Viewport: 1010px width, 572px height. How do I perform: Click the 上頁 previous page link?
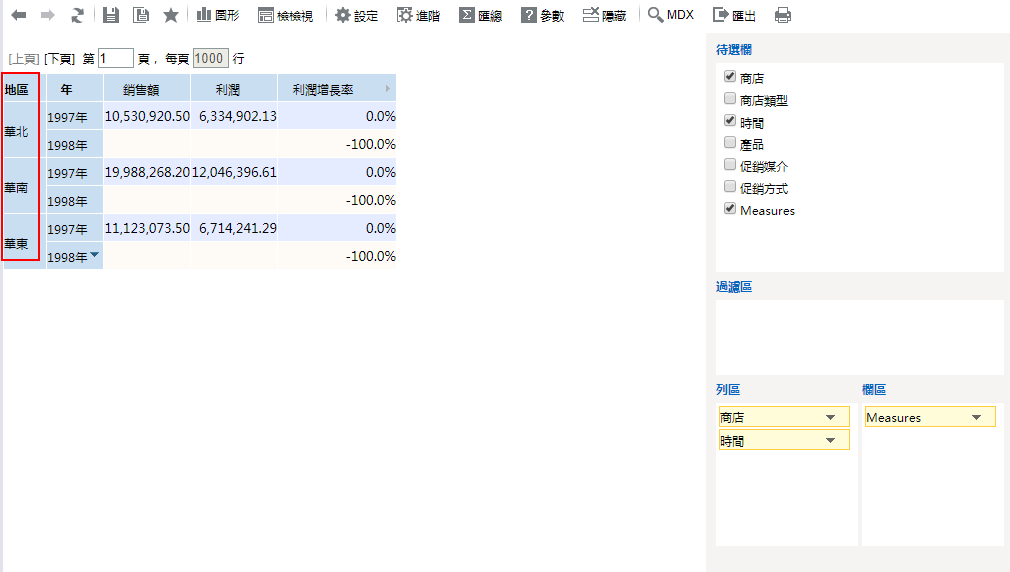pos(23,59)
